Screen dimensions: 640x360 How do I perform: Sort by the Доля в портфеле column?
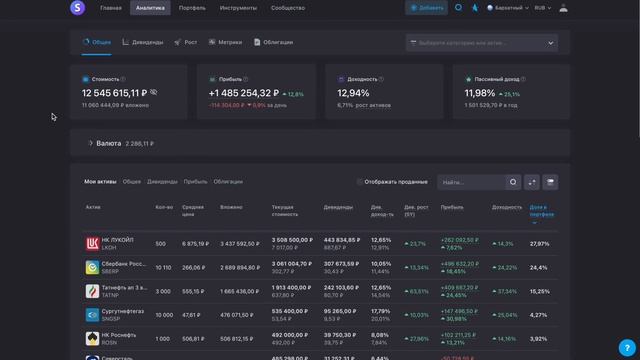pos(542,211)
